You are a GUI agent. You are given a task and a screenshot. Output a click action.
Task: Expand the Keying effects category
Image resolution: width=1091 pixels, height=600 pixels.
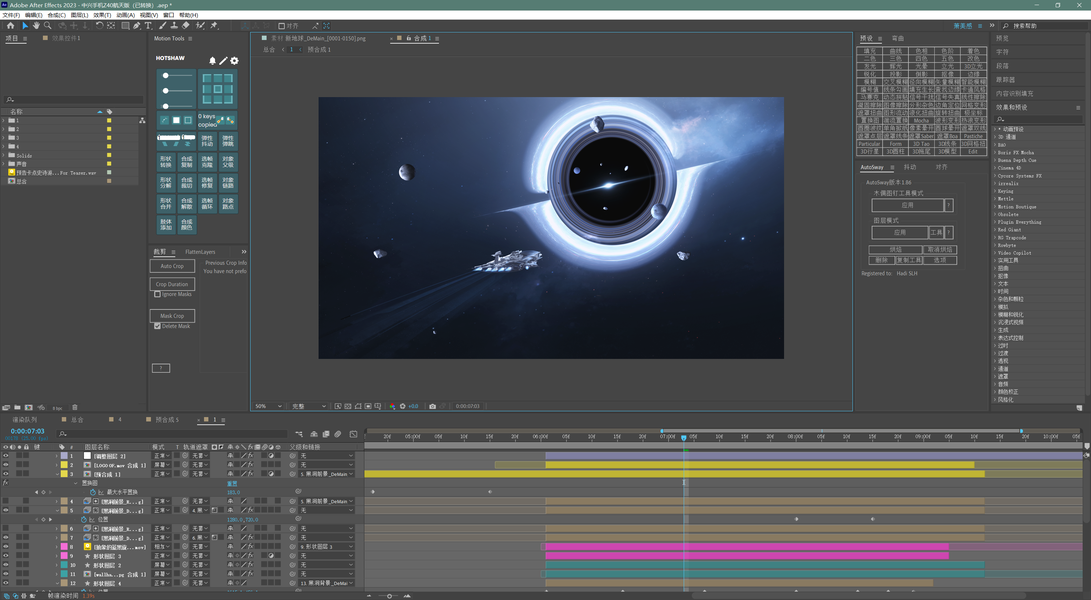tap(996, 191)
